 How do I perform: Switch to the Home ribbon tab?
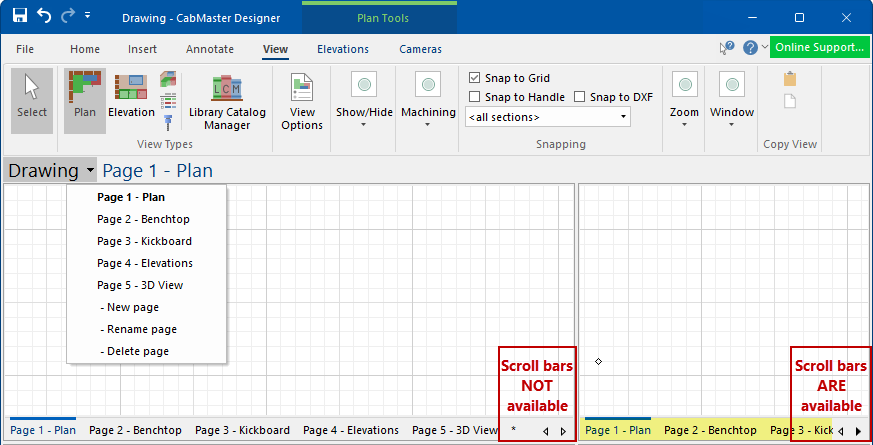point(85,49)
